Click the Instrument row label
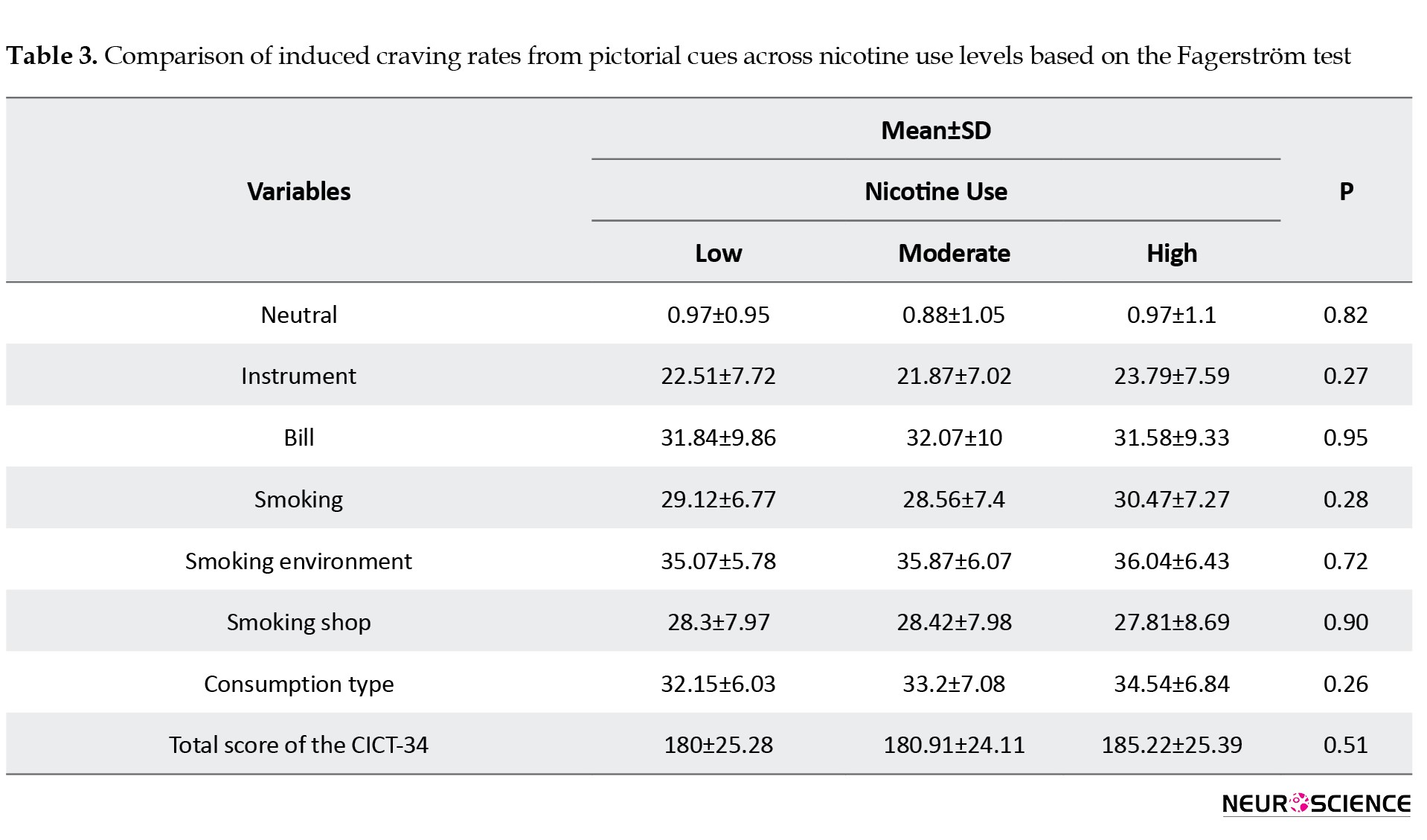This screenshot has height=840, width=1427. coord(299,376)
